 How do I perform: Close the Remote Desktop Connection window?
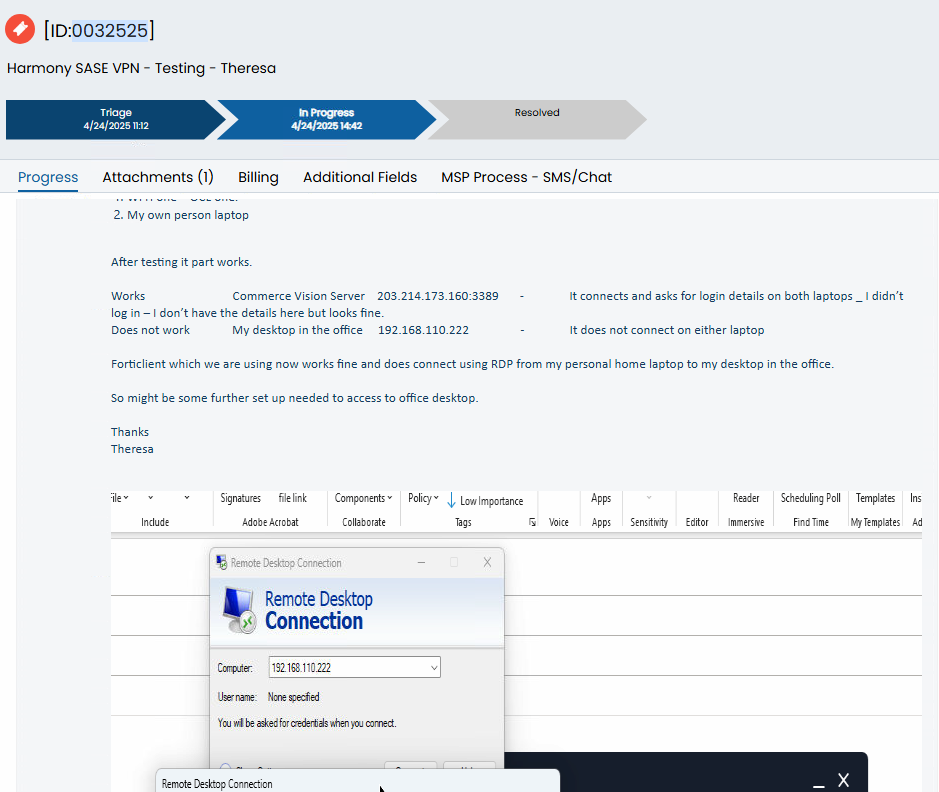click(487, 562)
